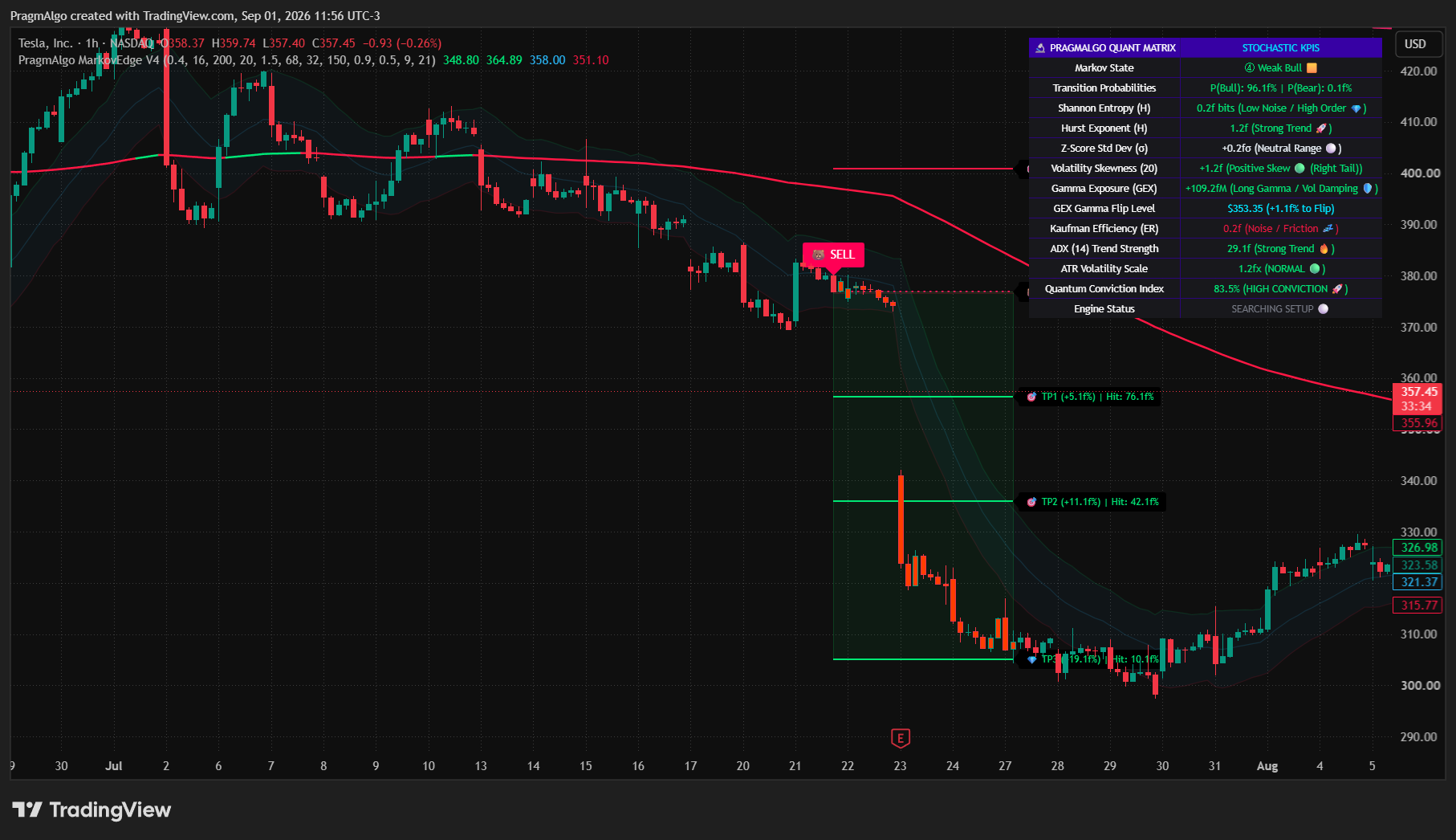The width and height of the screenshot is (1456, 840).
Task: Click the Jul label on the time axis
Action: [114, 766]
